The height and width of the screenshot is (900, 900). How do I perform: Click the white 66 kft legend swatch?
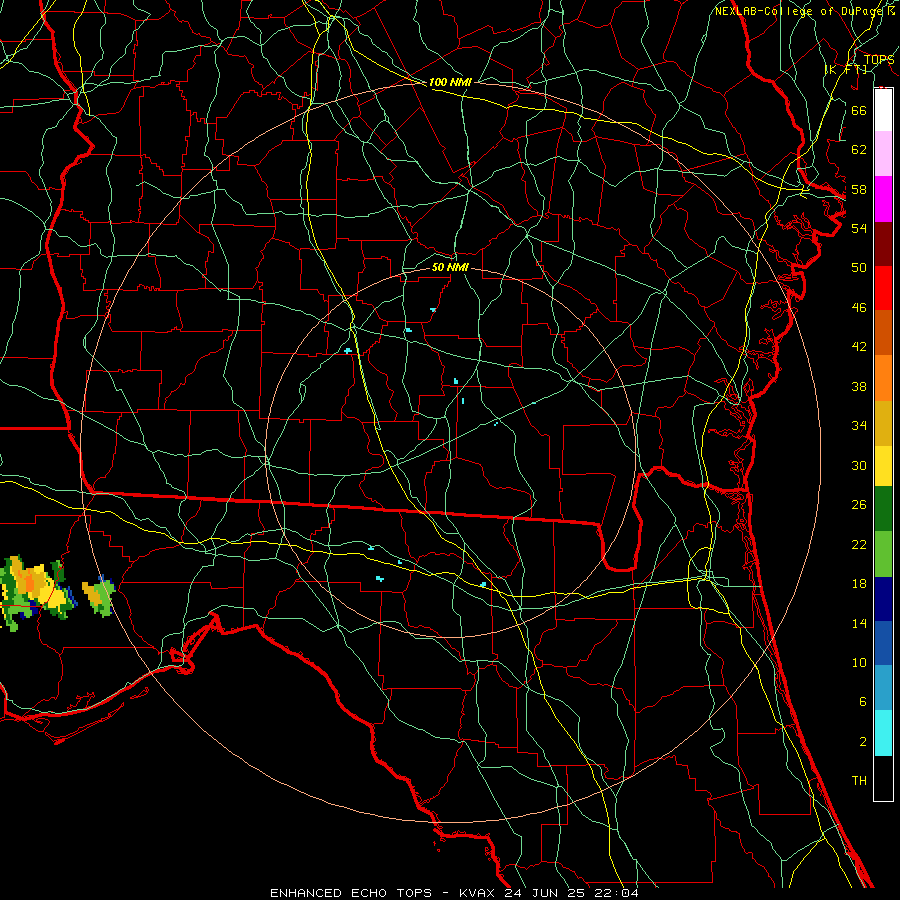coord(883,110)
